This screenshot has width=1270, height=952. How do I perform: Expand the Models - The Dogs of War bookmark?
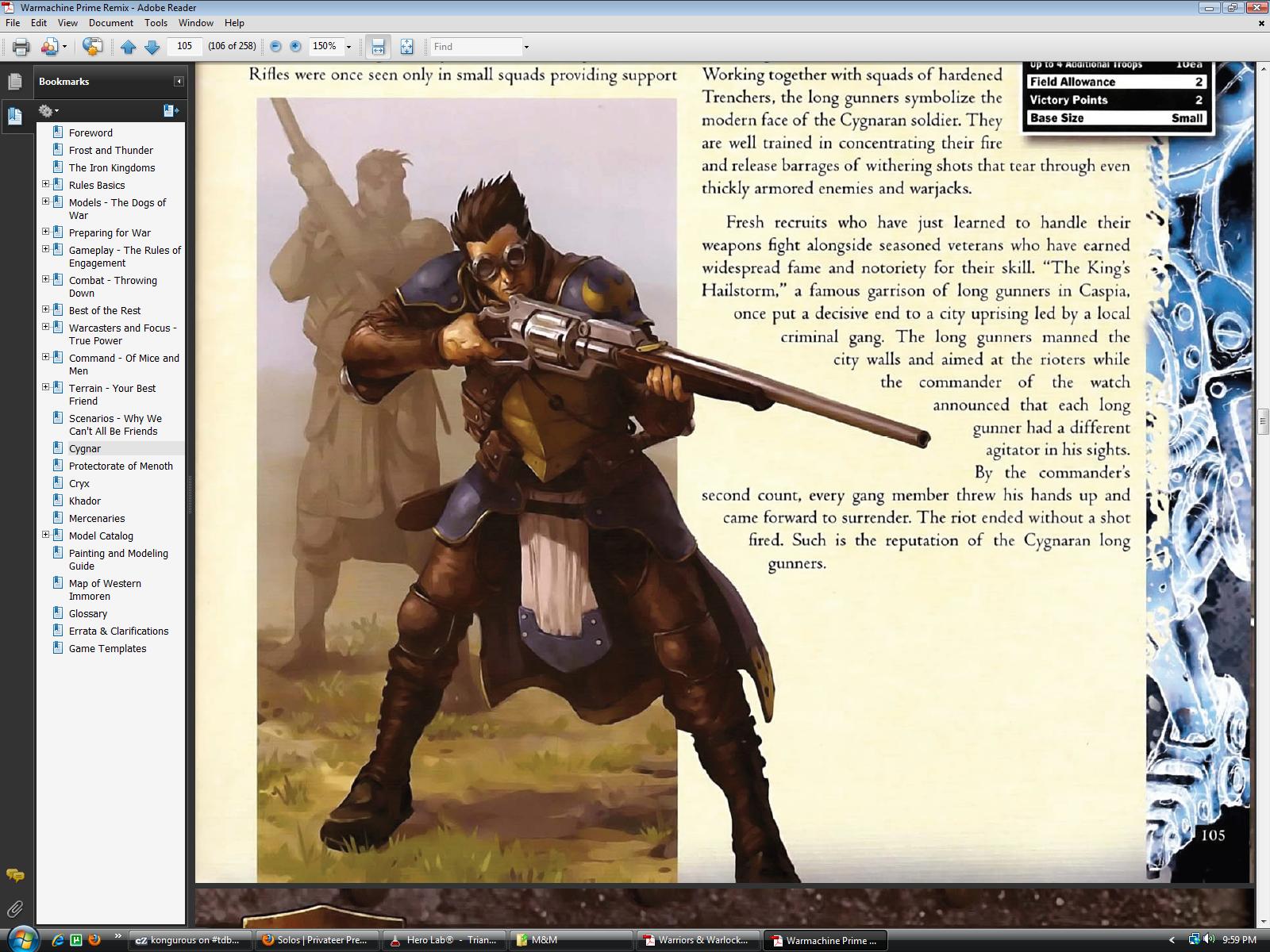pyautogui.click(x=45, y=202)
